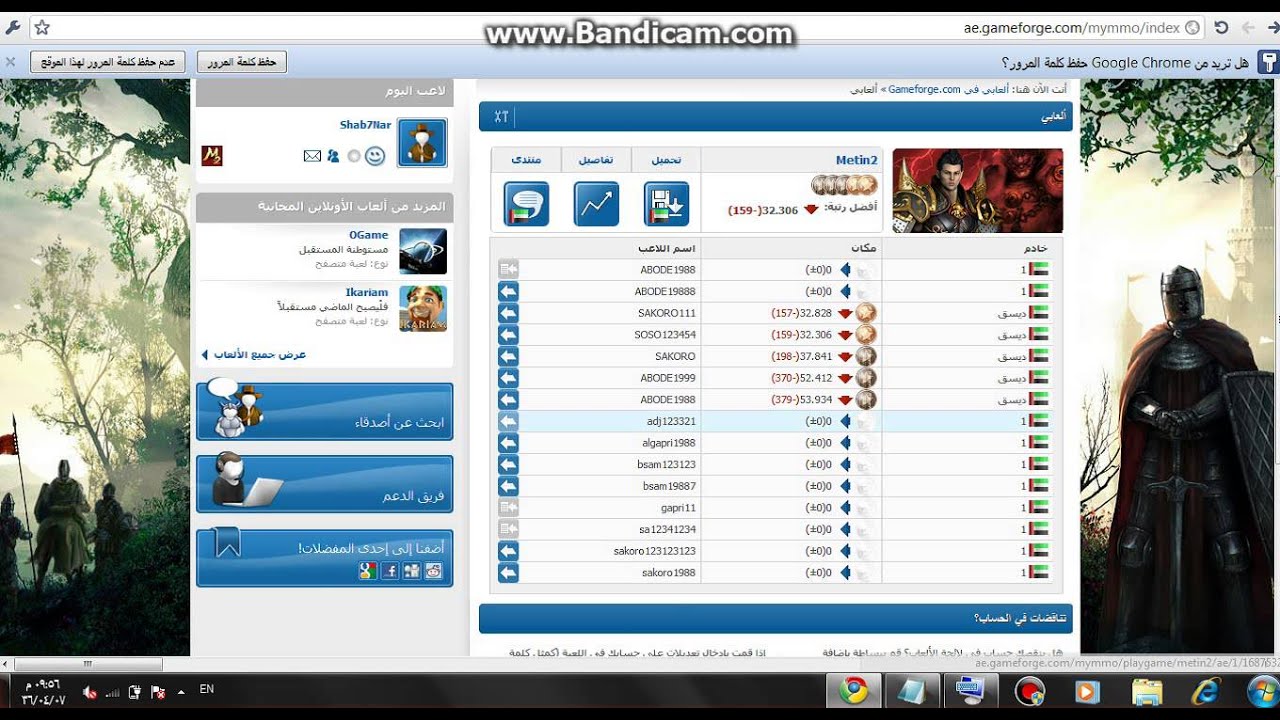Click the browser address bar URL

(x=1071, y=28)
